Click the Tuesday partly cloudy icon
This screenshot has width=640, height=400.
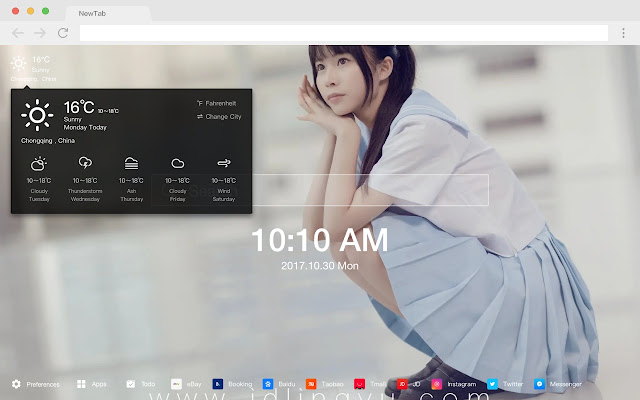tap(39, 164)
